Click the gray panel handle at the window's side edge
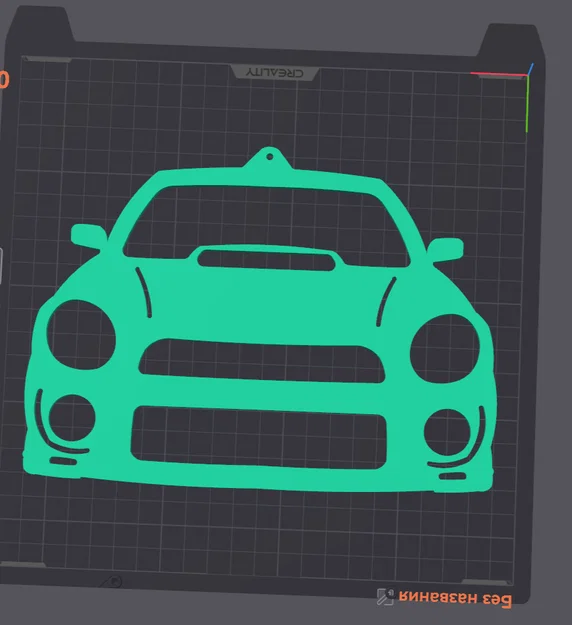 pyautogui.click(x=1, y=266)
